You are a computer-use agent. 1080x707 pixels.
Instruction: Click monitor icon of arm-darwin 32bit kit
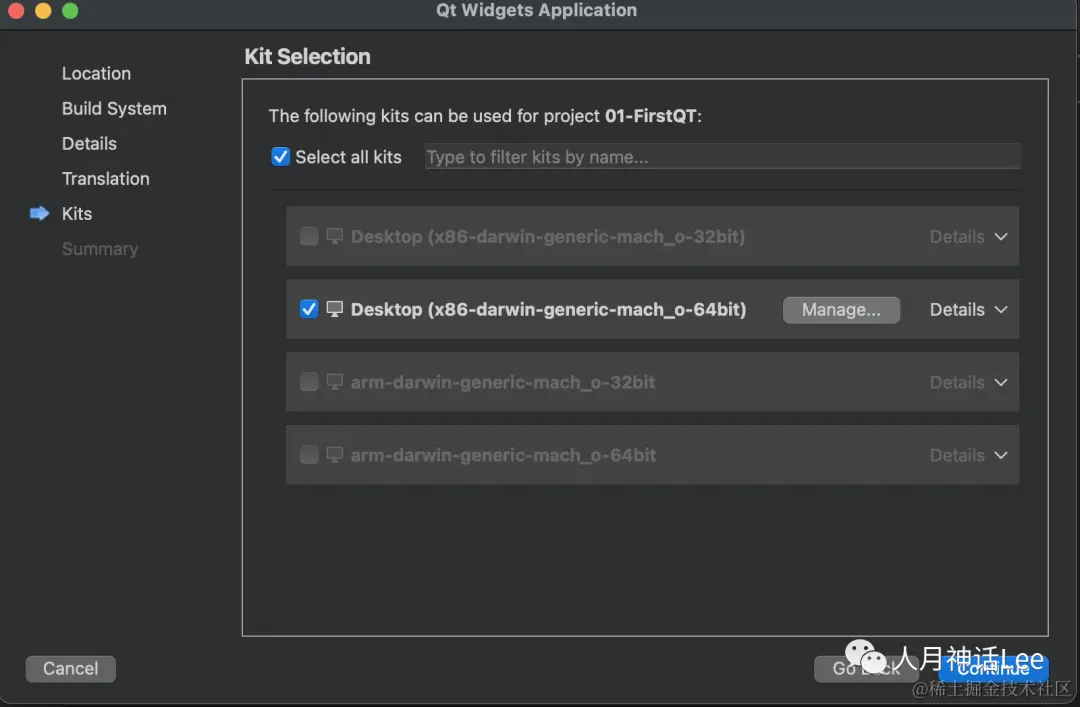(335, 382)
